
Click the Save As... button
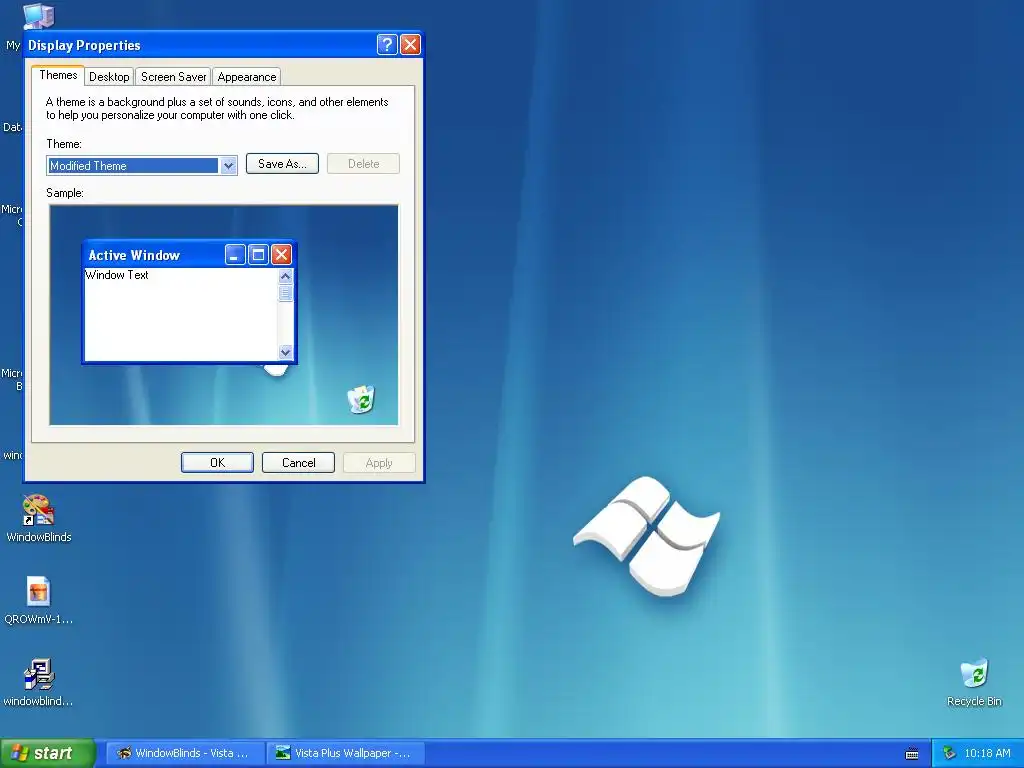coord(282,164)
